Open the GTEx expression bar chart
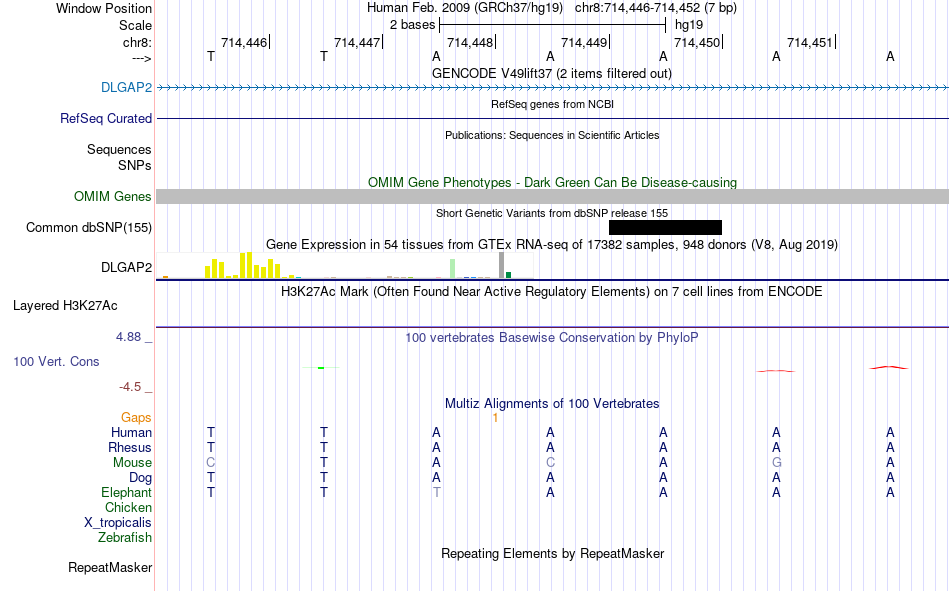950x591 pixels. click(x=345, y=265)
